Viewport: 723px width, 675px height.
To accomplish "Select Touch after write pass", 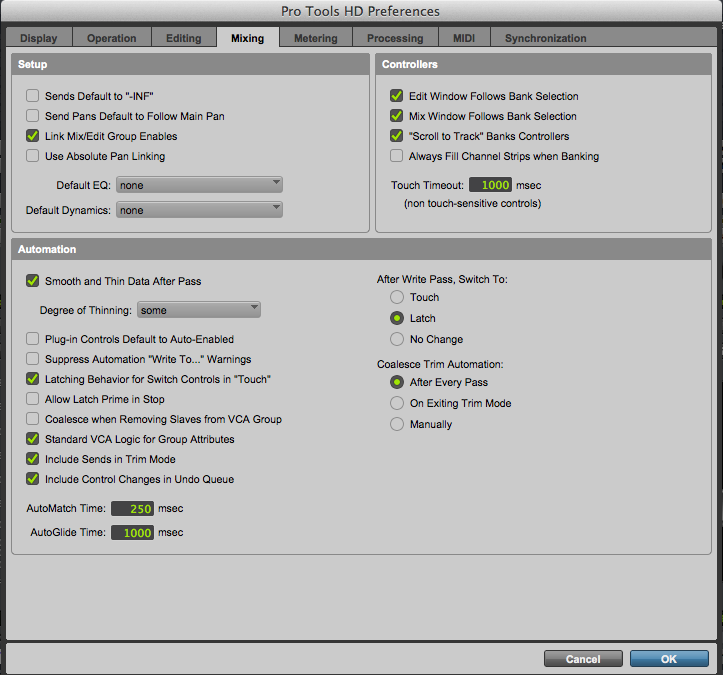I will (397, 297).
